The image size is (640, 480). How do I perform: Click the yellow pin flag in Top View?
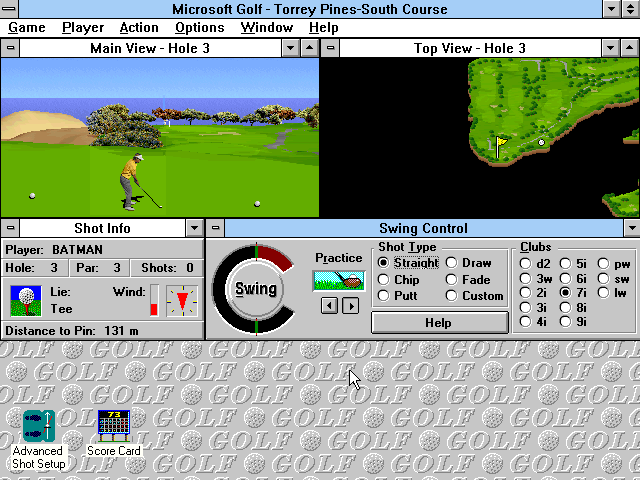point(500,147)
